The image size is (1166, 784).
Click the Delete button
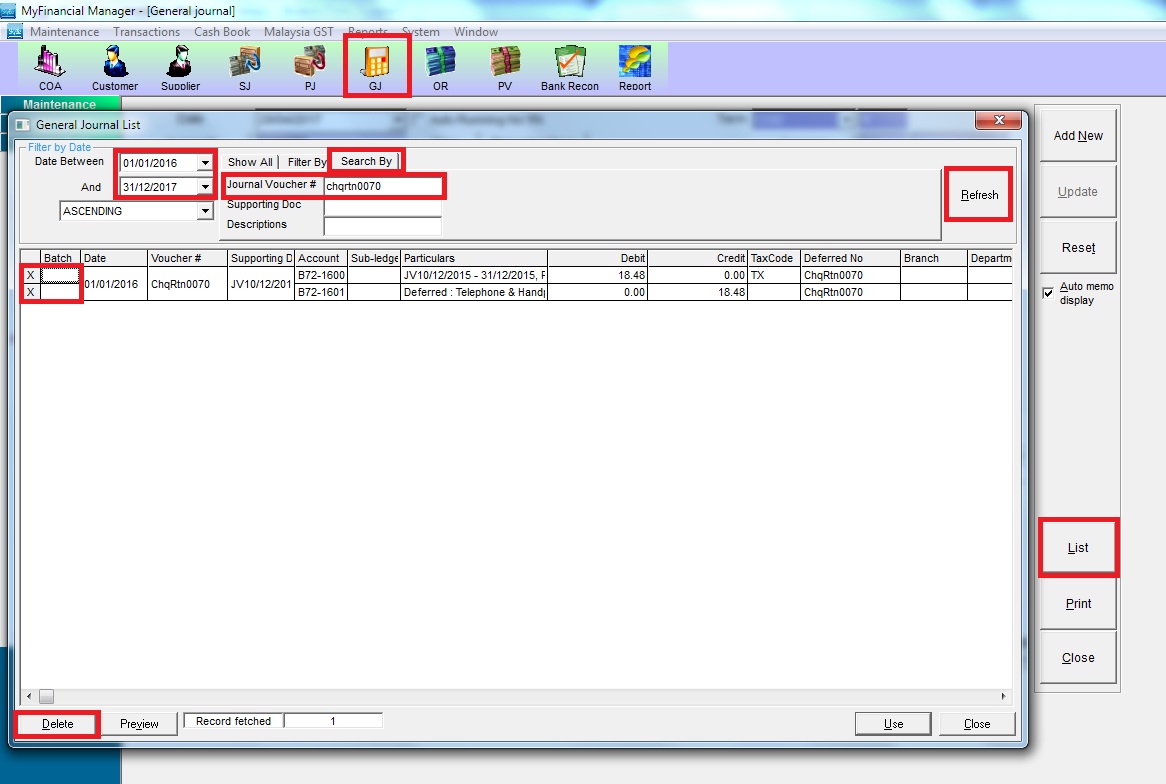point(58,724)
